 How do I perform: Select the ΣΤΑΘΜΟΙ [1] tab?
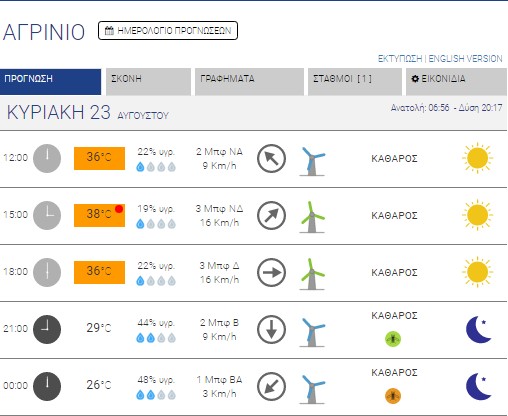[x=355, y=82]
